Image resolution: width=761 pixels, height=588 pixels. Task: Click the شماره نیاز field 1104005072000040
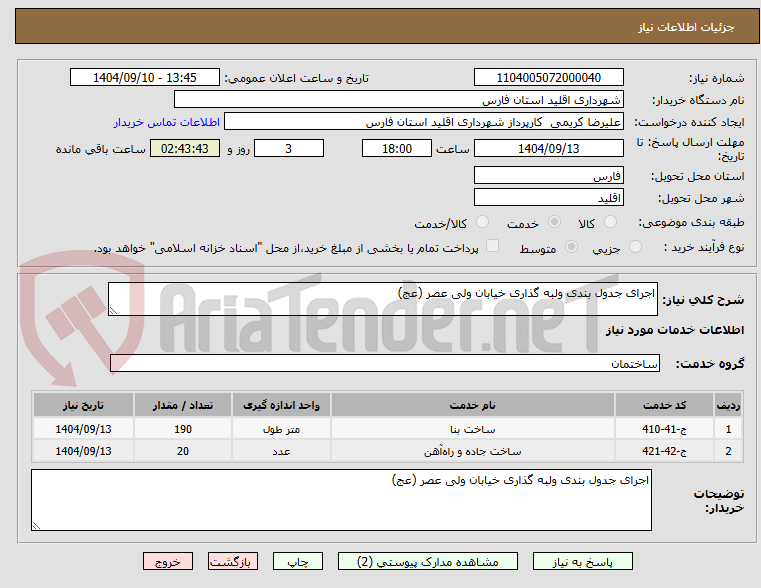pyautogui.click(x=548, y=77)
